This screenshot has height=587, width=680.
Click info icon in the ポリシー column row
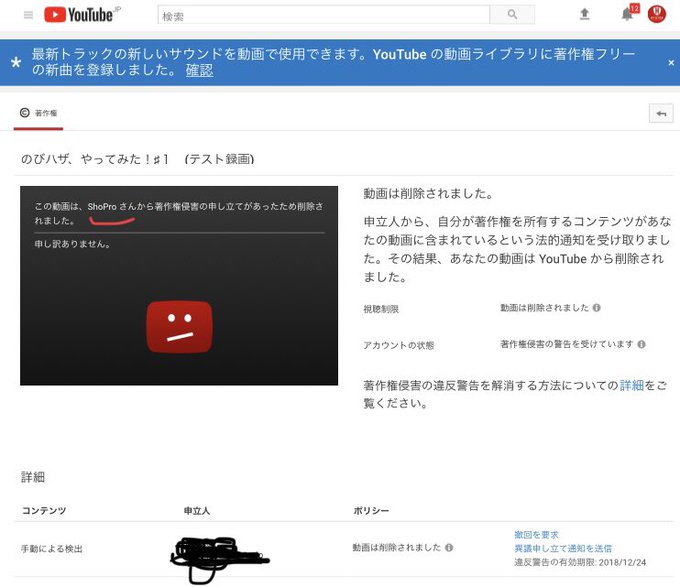click(x=449, y=548)
